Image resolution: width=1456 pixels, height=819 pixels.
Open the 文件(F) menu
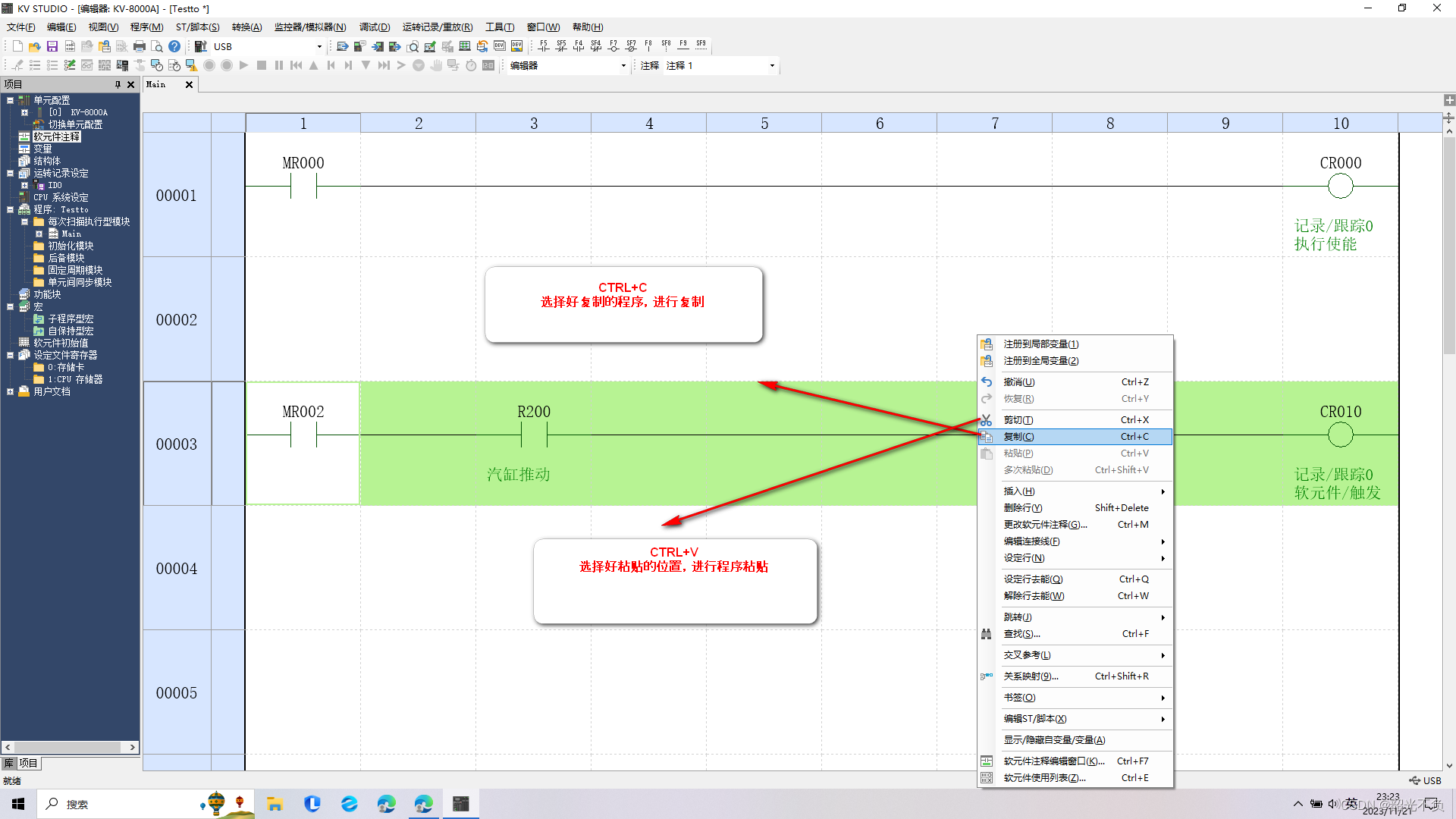click(x=21, y=27)
